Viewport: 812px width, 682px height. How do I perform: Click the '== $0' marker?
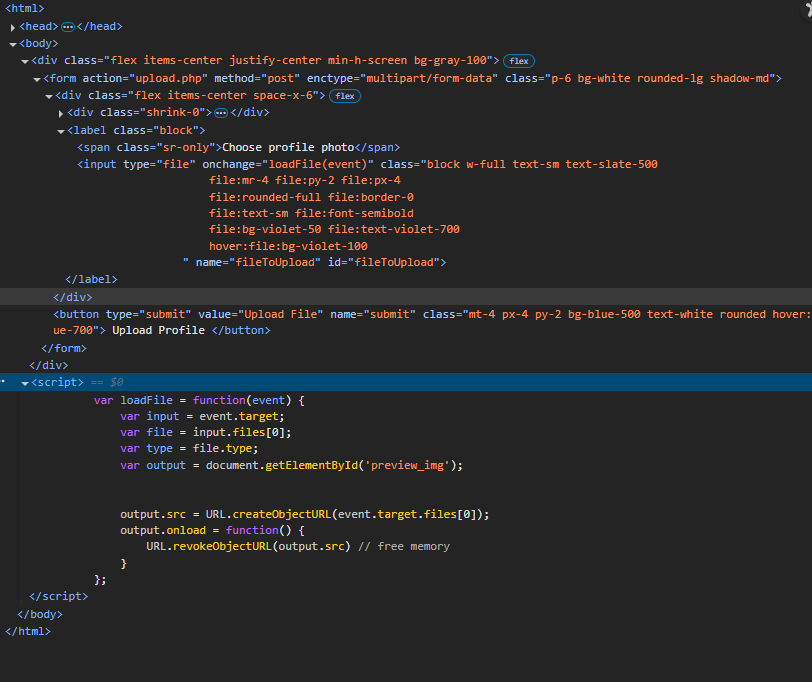107,382
